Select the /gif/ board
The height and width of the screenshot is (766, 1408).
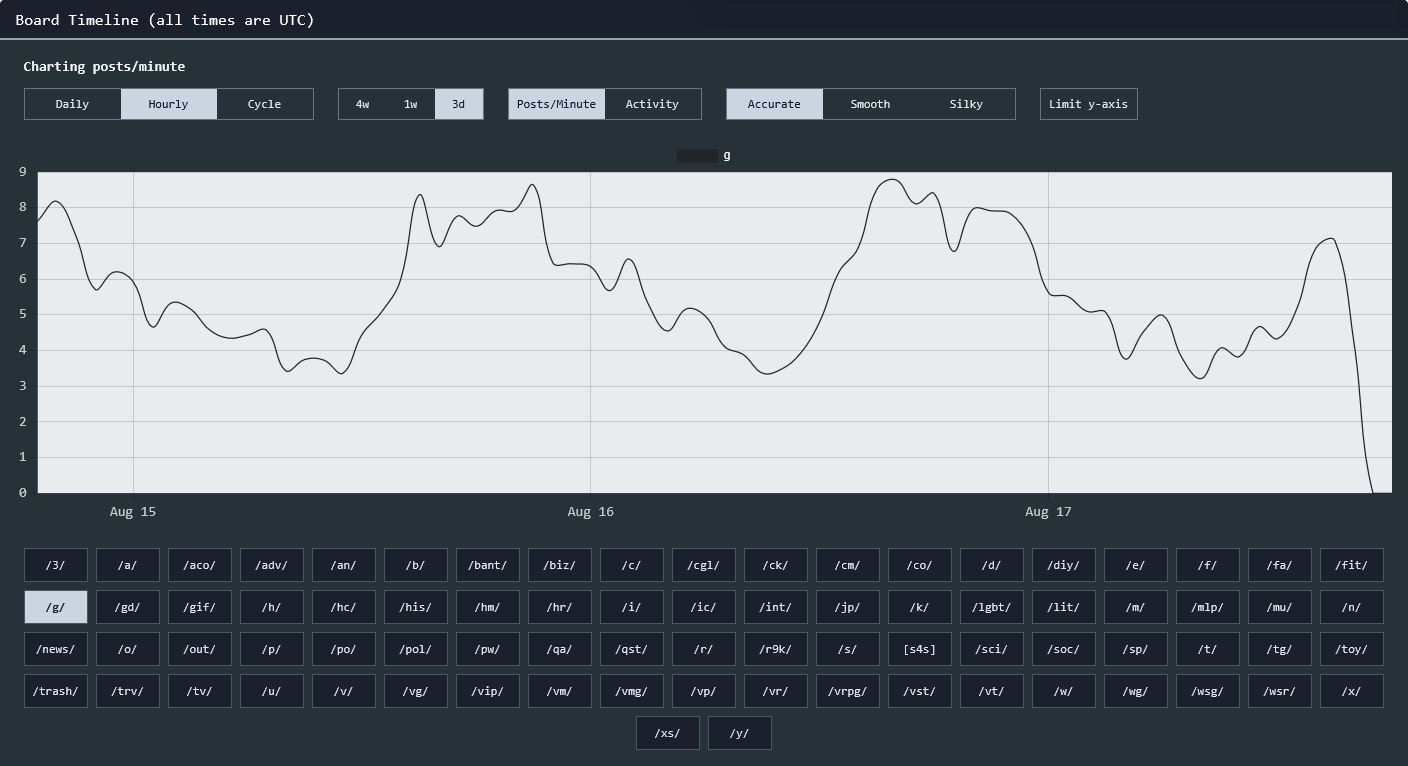click(200, 607)
